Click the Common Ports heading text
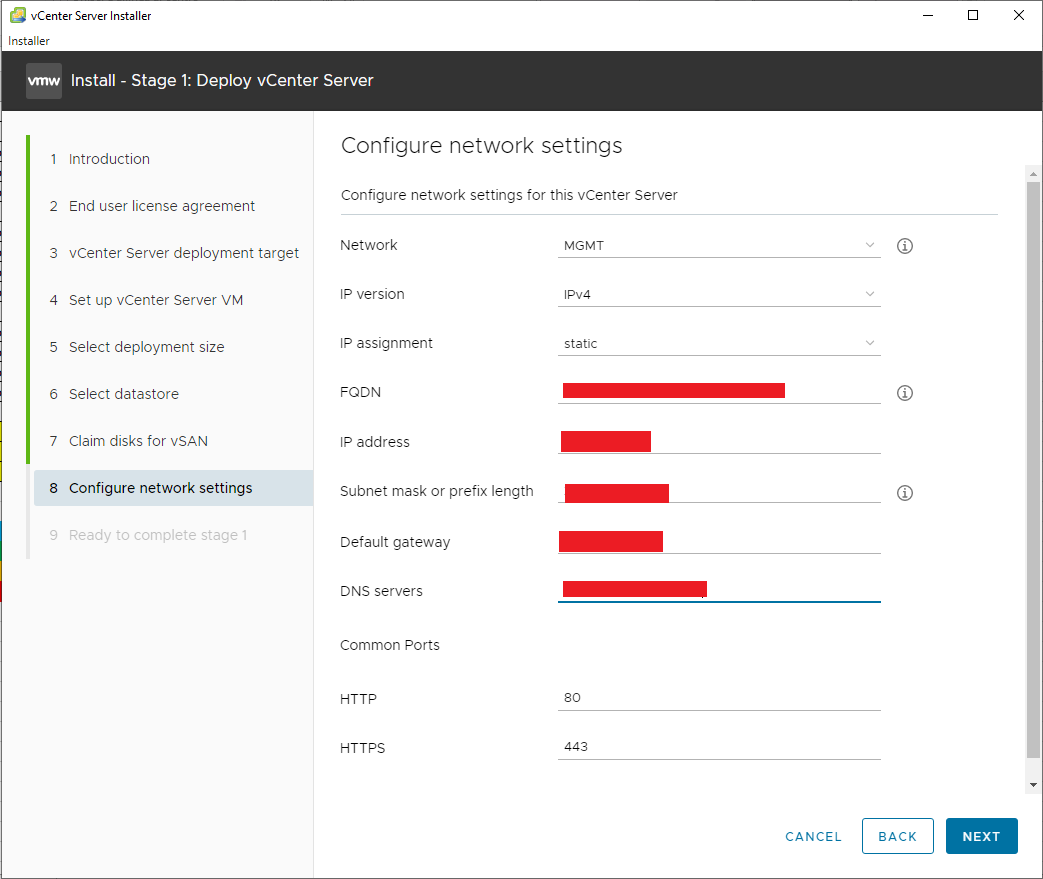Screen dimensions: 1043x879 (390, 645)
